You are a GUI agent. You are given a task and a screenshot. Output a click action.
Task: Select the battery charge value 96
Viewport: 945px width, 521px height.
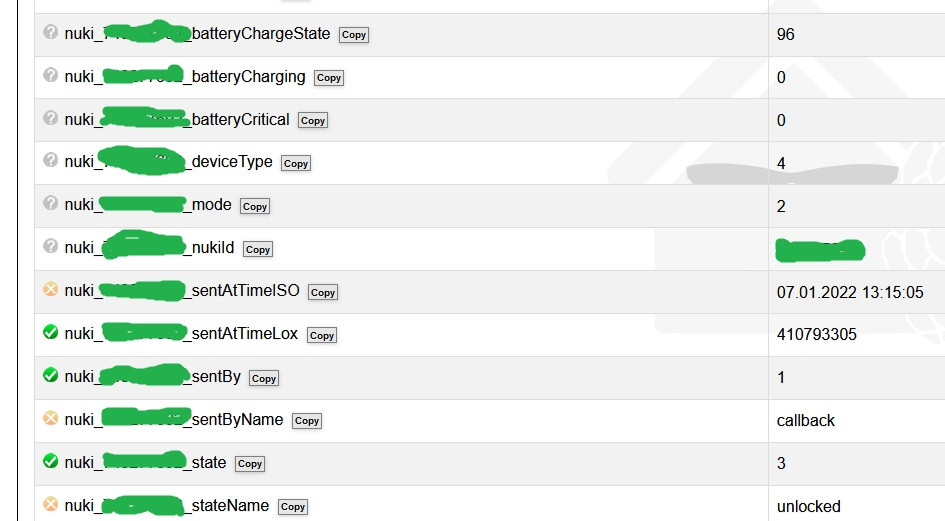(785, 34)
